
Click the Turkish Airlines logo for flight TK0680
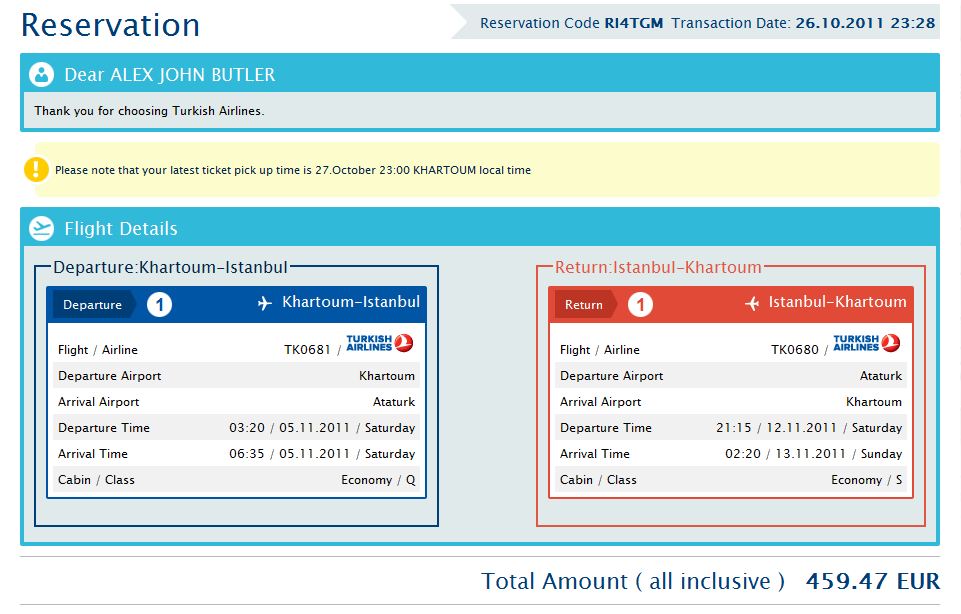867,343
